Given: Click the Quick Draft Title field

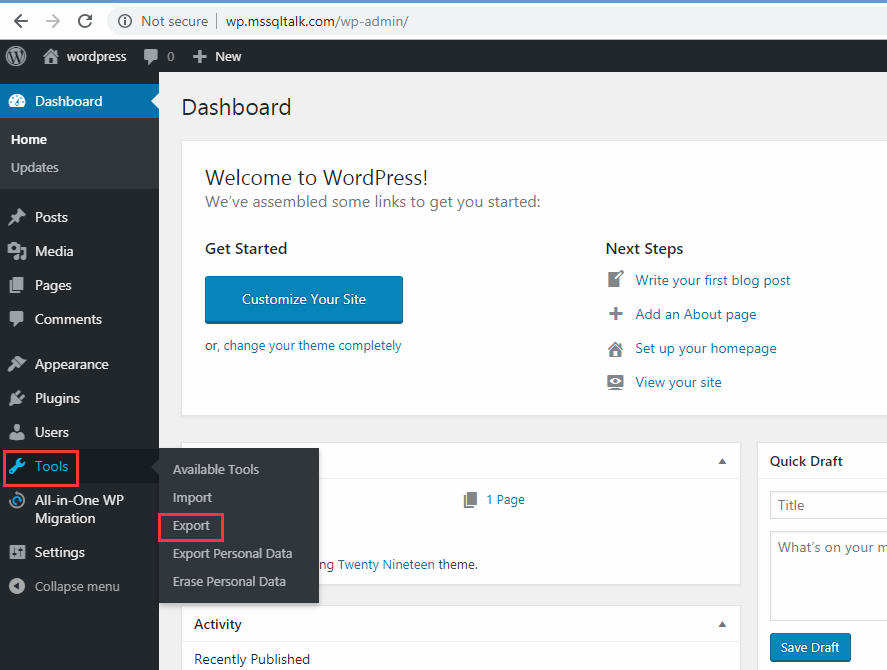Looking at the screenshot, I should tap(828, 505).
